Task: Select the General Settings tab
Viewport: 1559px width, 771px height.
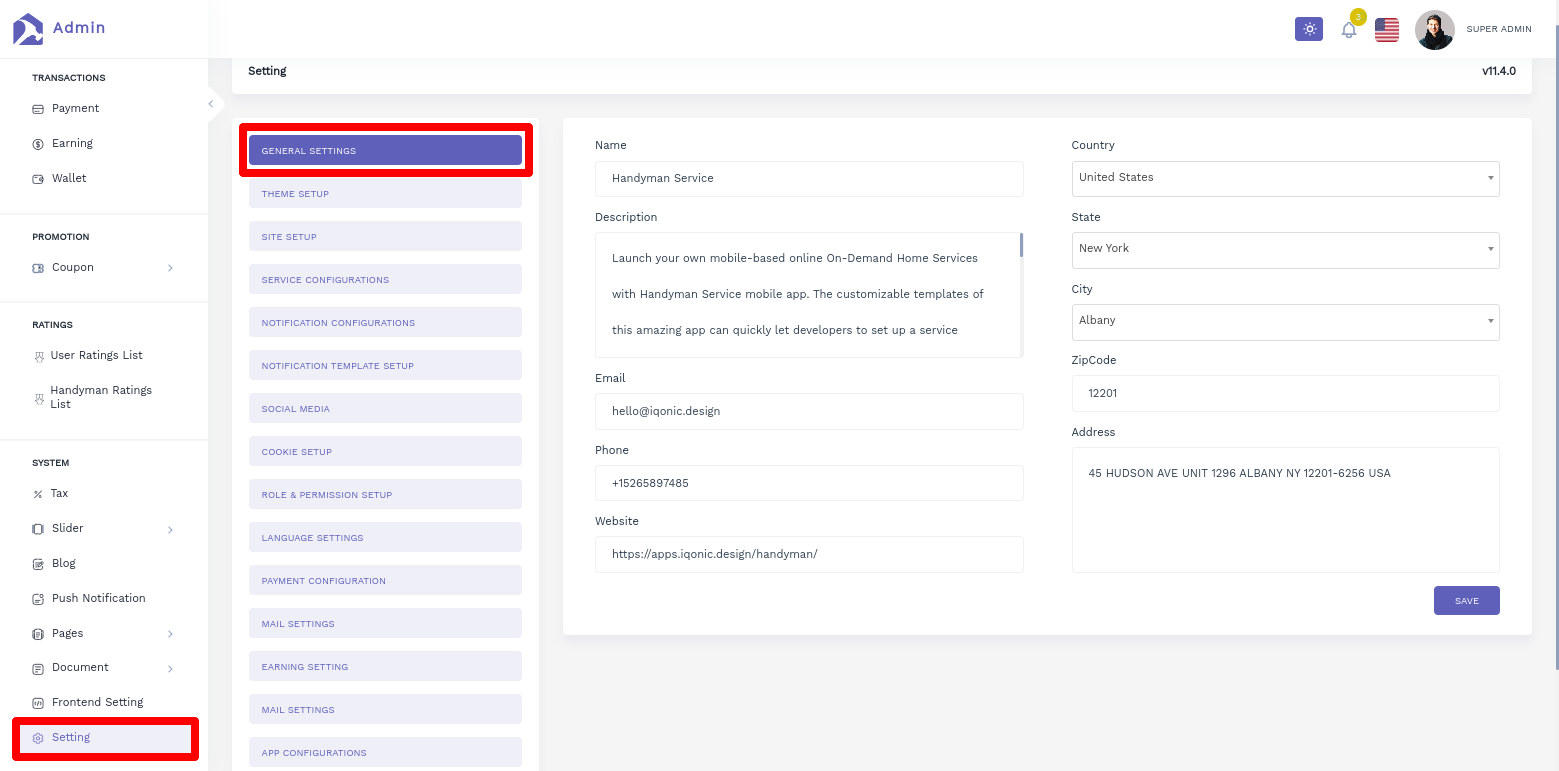Action: click(x=385, y=150)
